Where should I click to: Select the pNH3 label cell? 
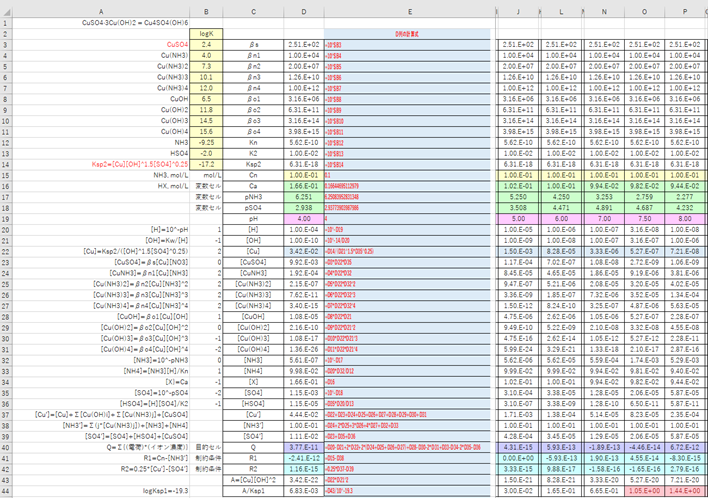[253, 197]
